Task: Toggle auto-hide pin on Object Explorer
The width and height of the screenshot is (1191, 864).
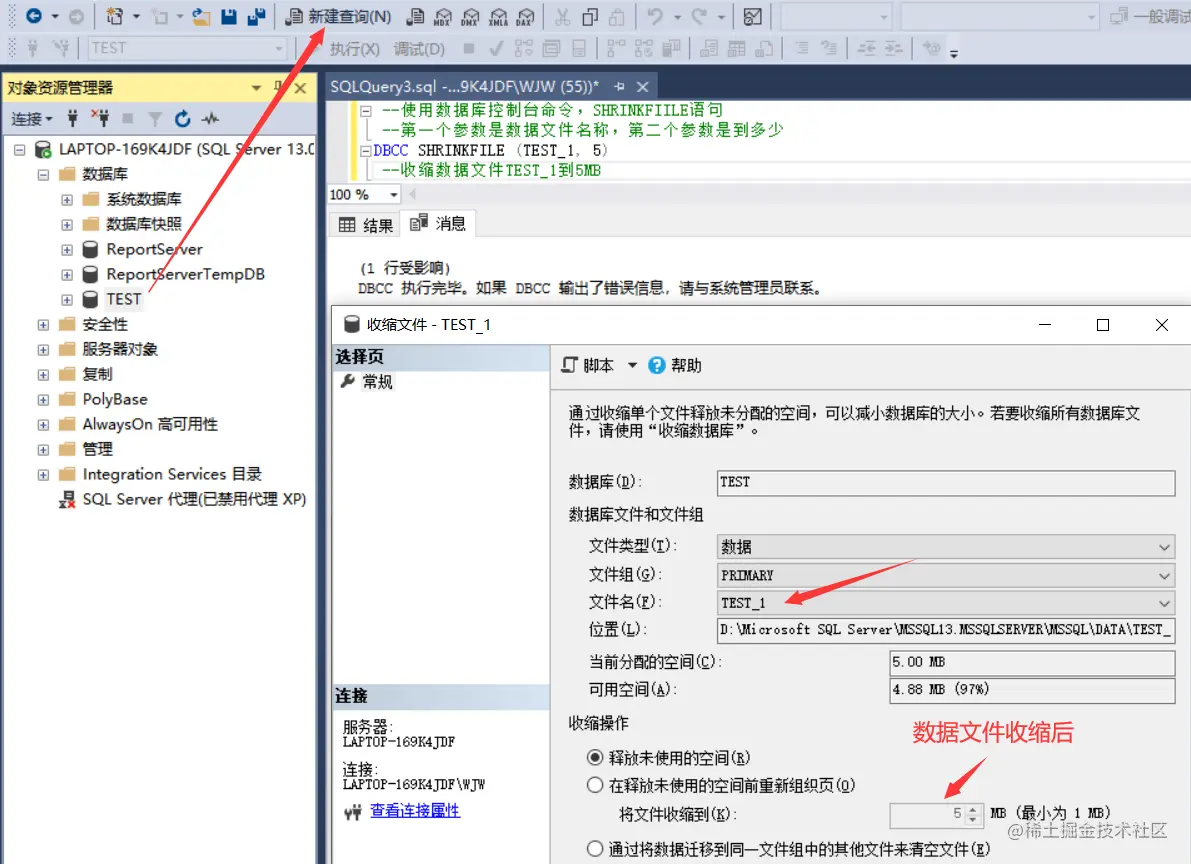Action: [x=279, y=87]
